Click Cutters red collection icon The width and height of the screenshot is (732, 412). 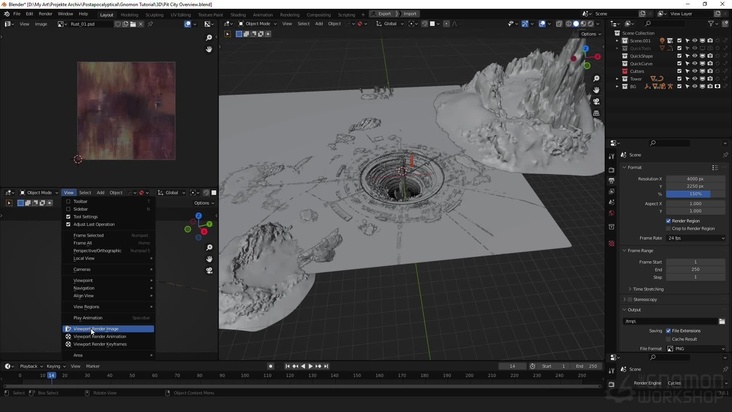point(625,71)
